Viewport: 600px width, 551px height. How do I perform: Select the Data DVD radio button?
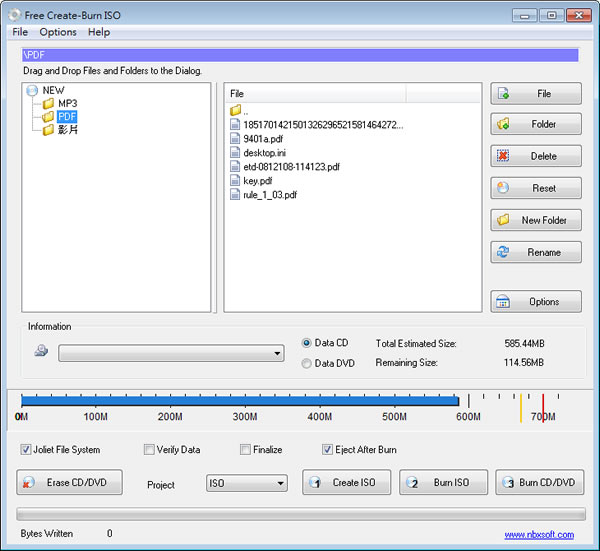tap(306, 364)
